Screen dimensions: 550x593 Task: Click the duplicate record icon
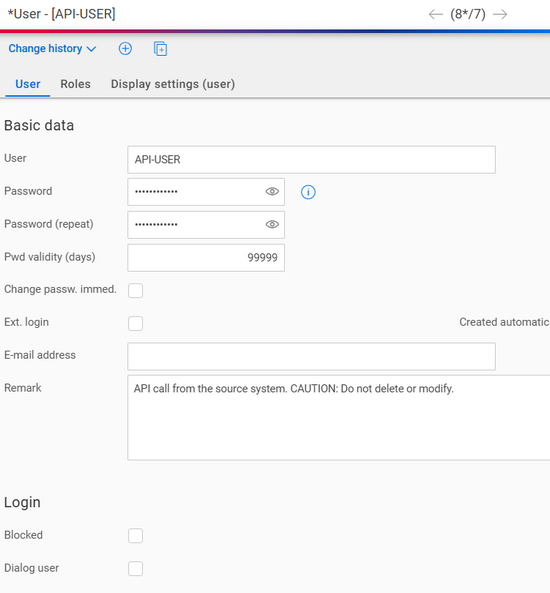(x=160, y=49)
